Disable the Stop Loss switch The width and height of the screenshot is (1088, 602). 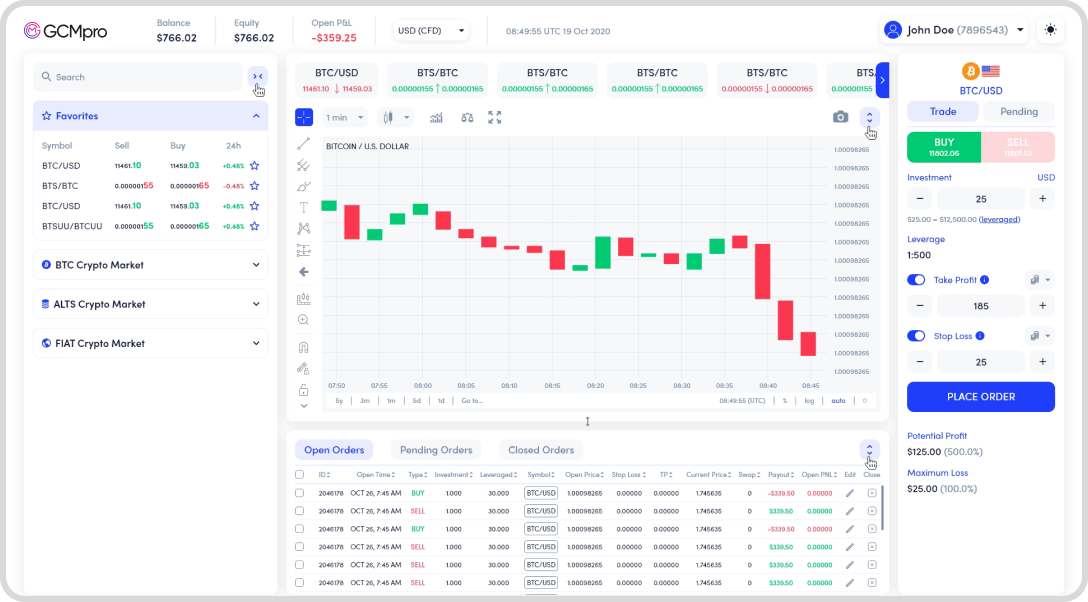click(916, 336)
